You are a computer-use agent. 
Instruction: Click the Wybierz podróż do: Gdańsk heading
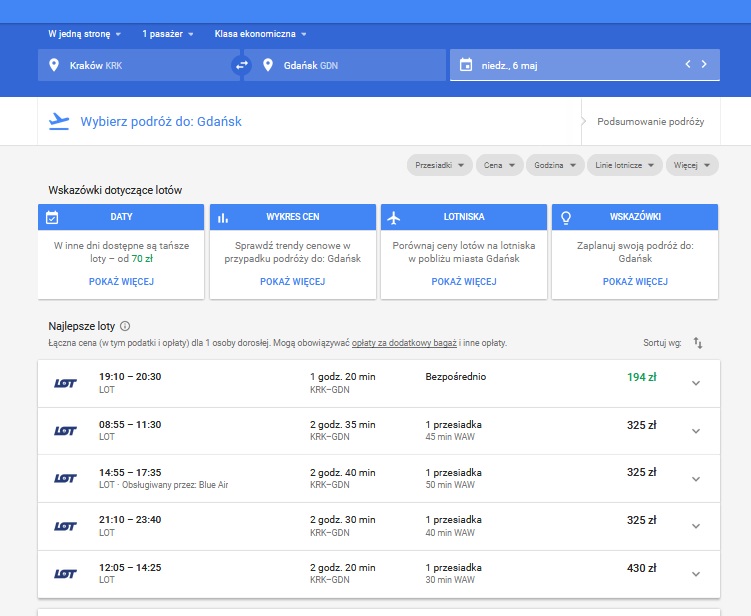(161, 122)
